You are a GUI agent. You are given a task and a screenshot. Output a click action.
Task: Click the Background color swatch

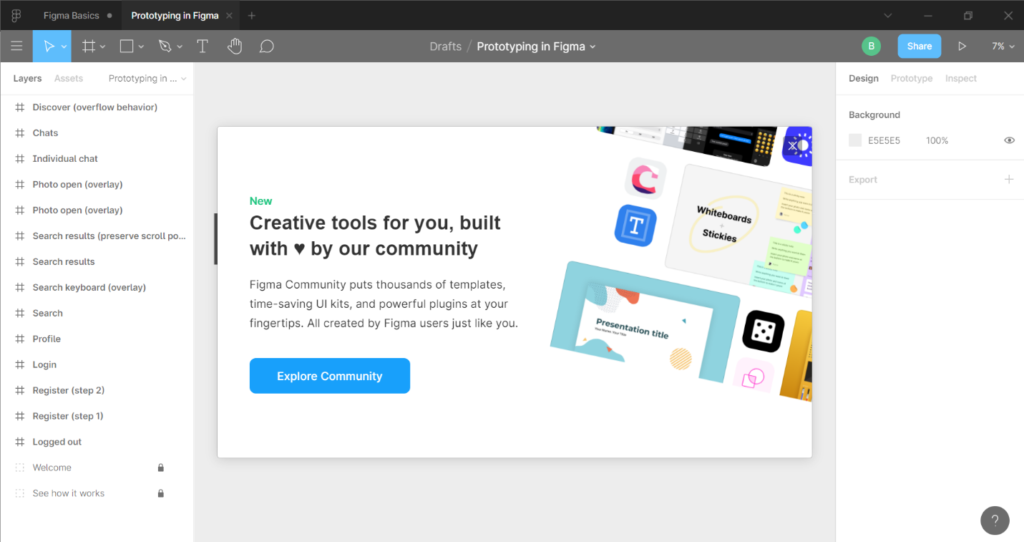point(855,140)
